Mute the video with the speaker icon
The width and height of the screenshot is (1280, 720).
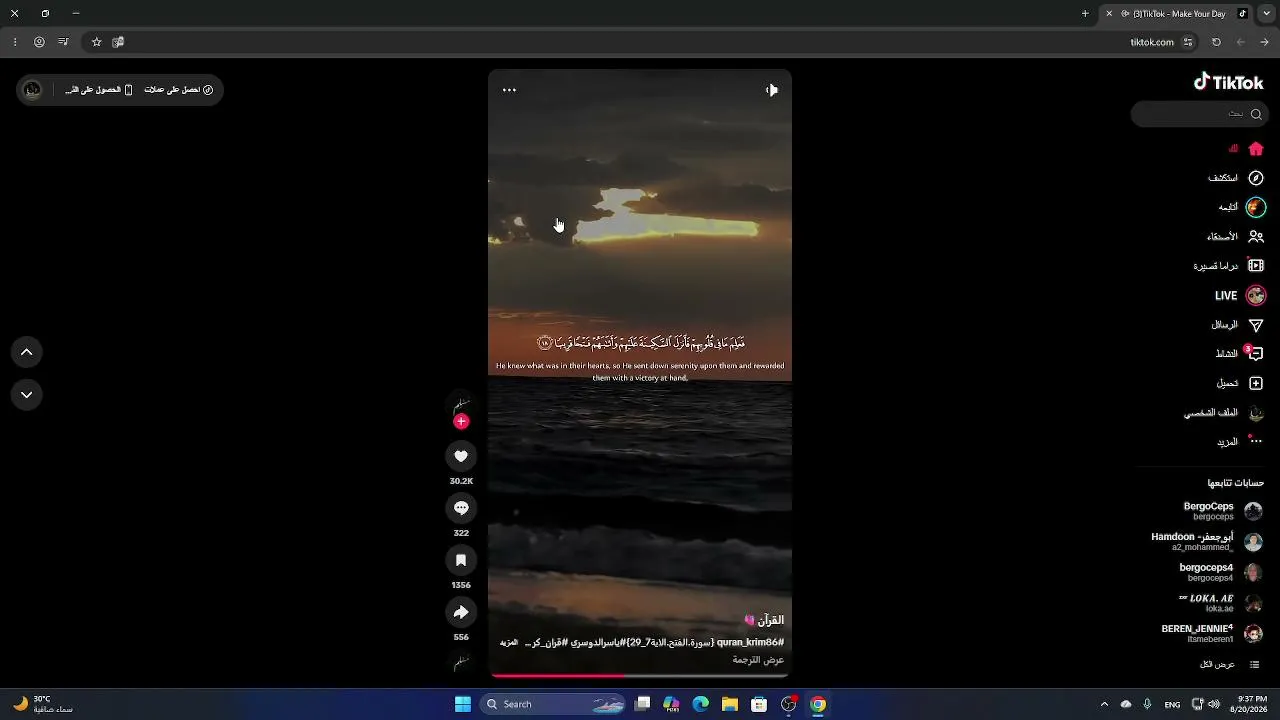[771, 90]
